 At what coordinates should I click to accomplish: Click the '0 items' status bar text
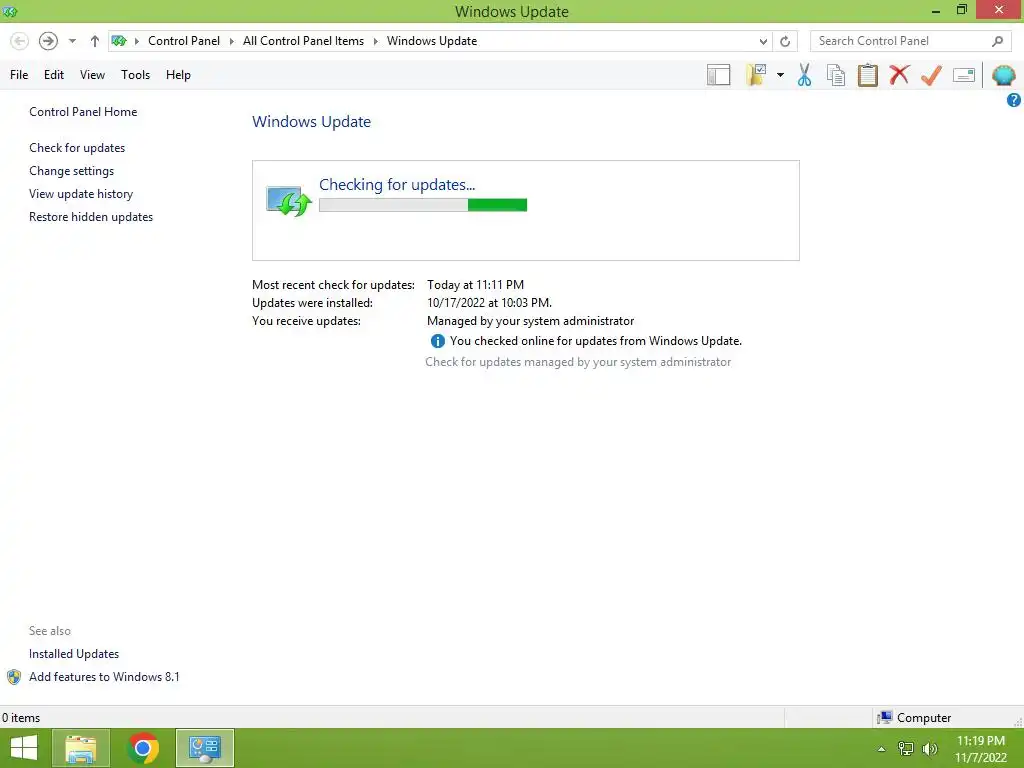click(21, 718)
